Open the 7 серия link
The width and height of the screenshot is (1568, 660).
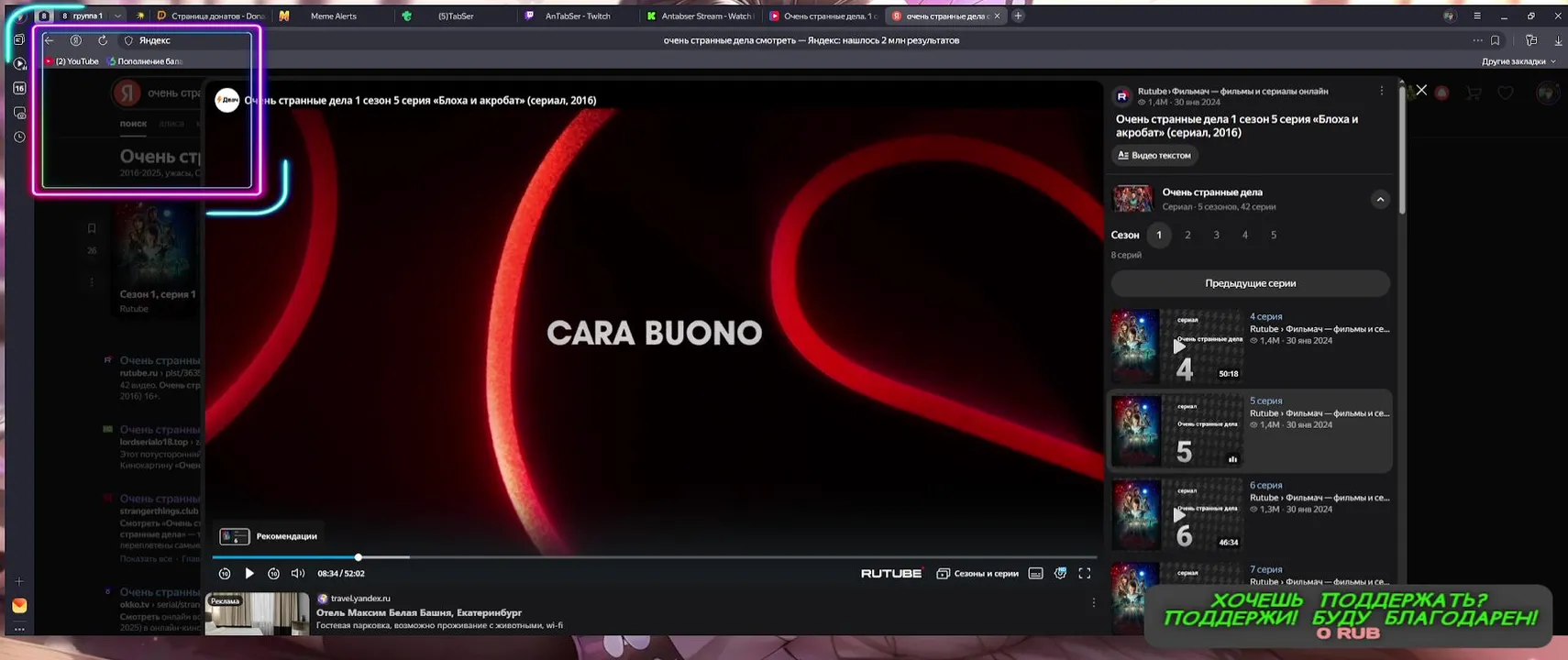(x=1265, y=569)
